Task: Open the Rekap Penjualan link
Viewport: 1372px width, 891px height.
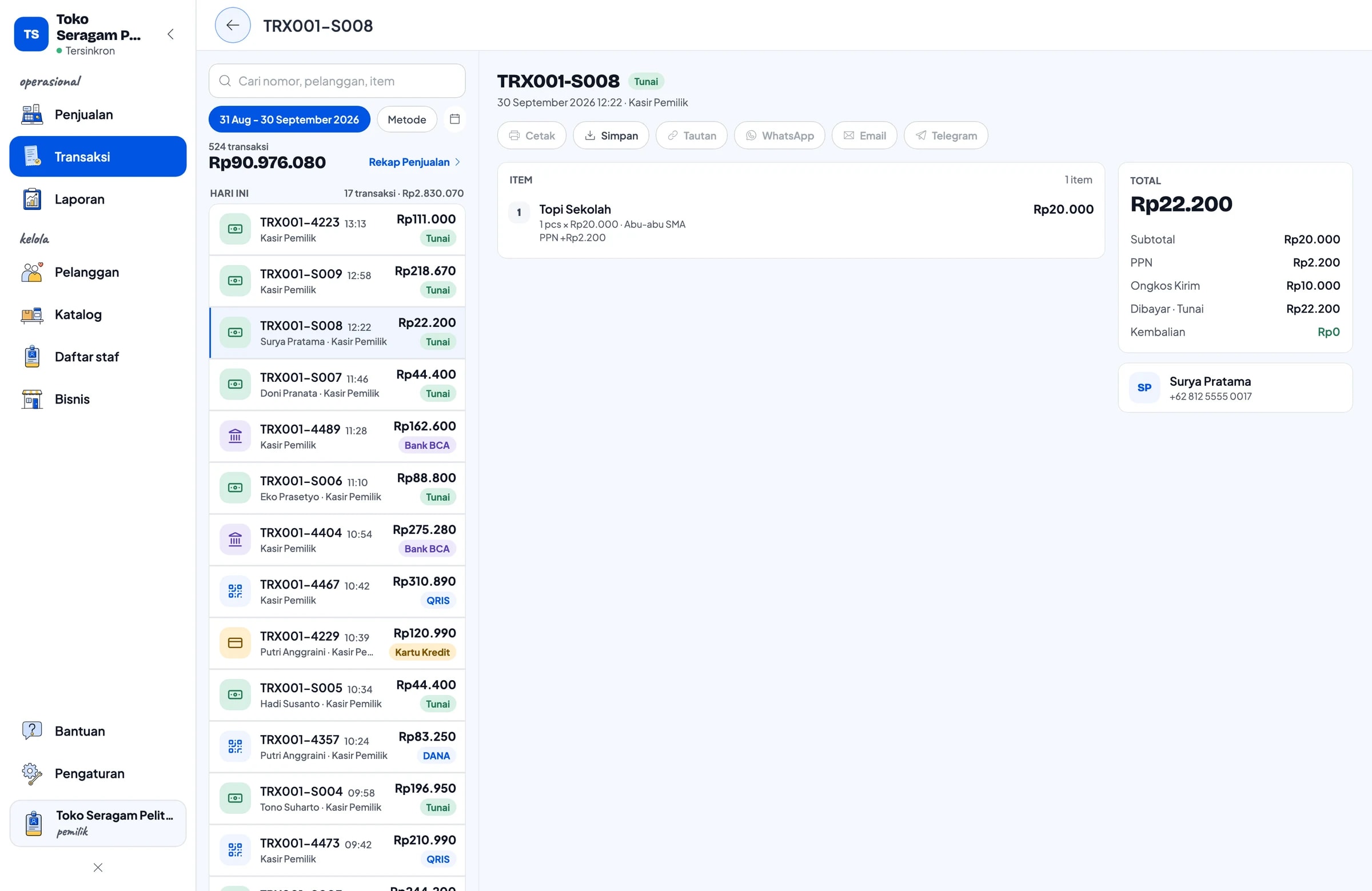Action: click(x=414, y=162)
